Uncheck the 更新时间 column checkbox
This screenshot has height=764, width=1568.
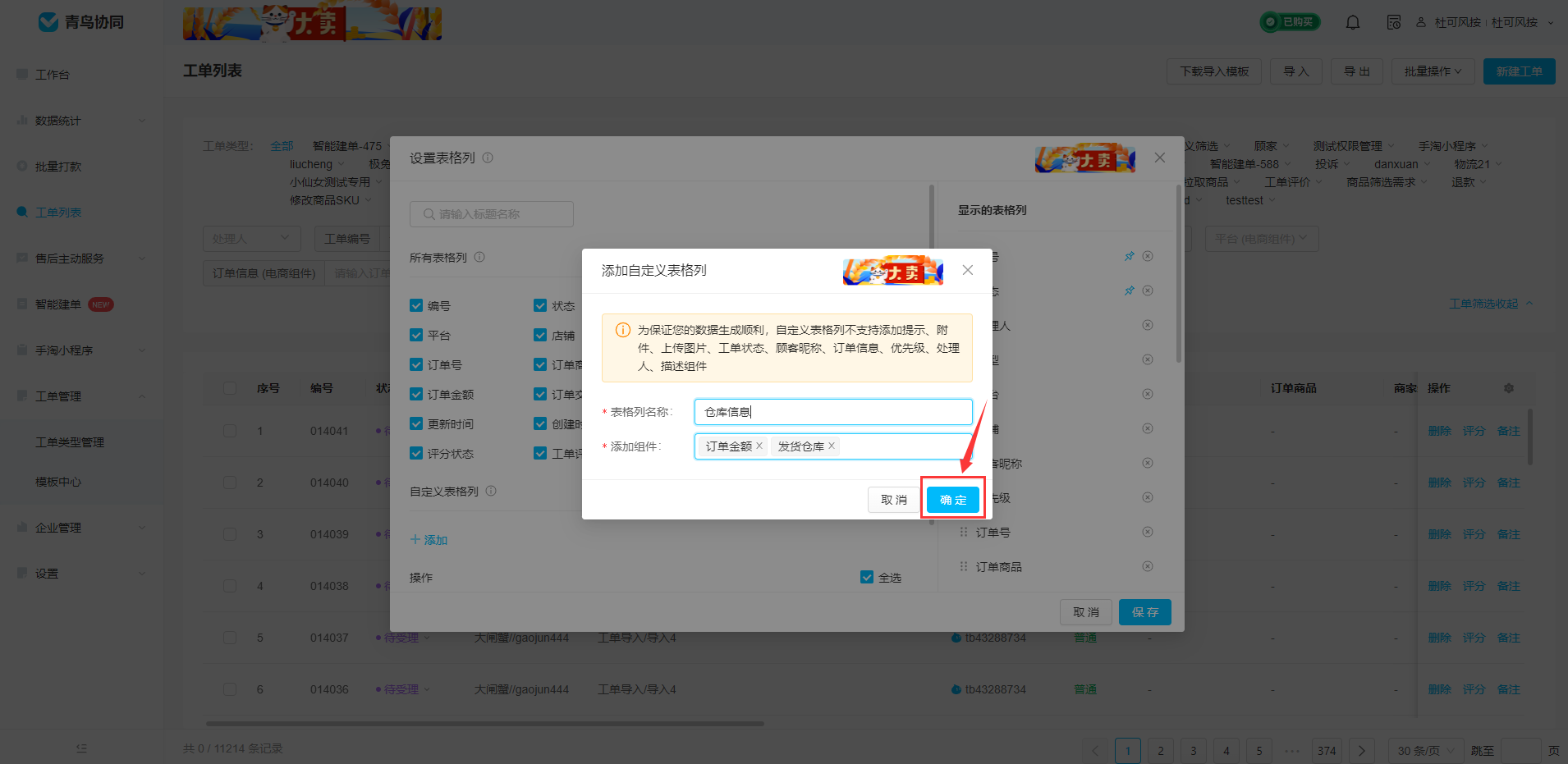click(416, 423)
